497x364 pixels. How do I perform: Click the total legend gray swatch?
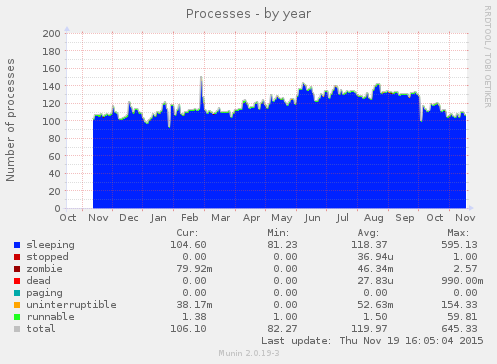(x=17, y=329)
